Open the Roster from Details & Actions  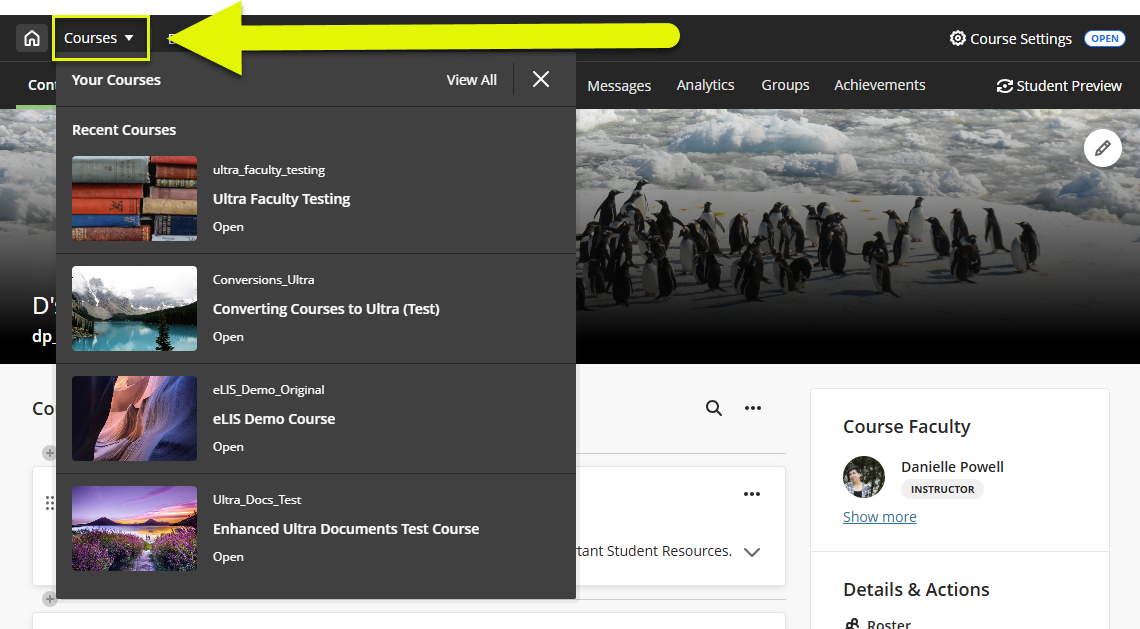point(887,623)
